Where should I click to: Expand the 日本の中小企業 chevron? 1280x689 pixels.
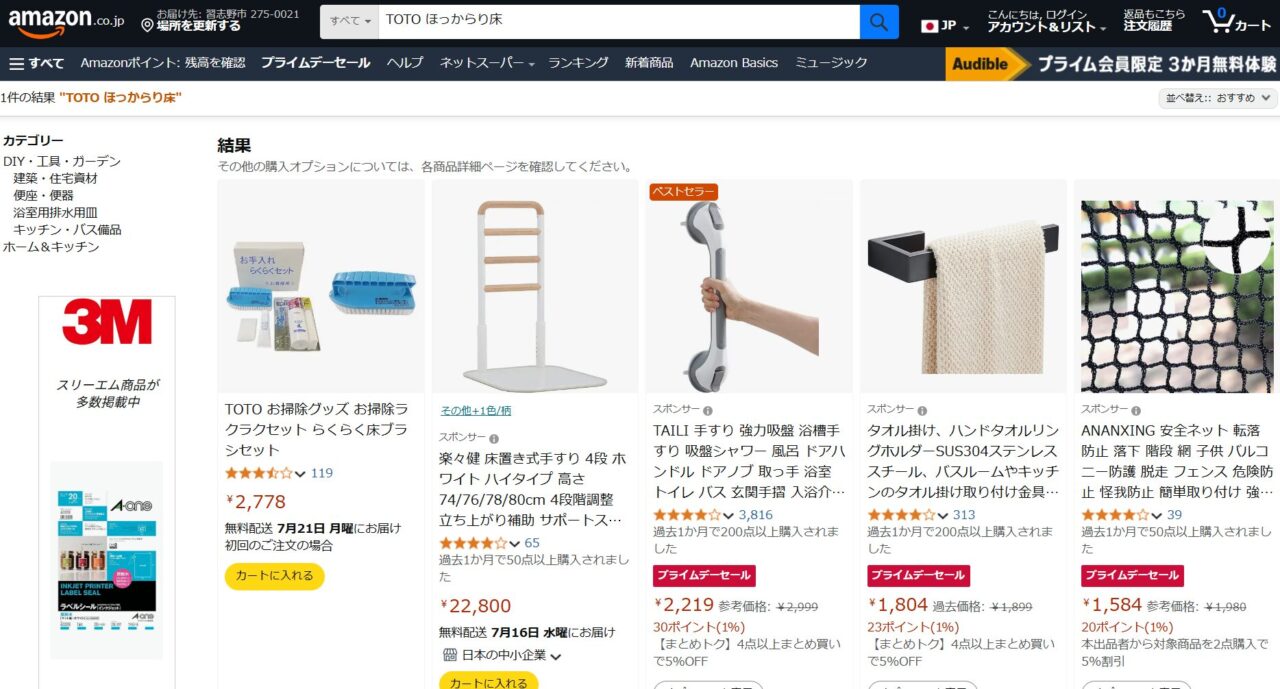[x=556, y=656]
